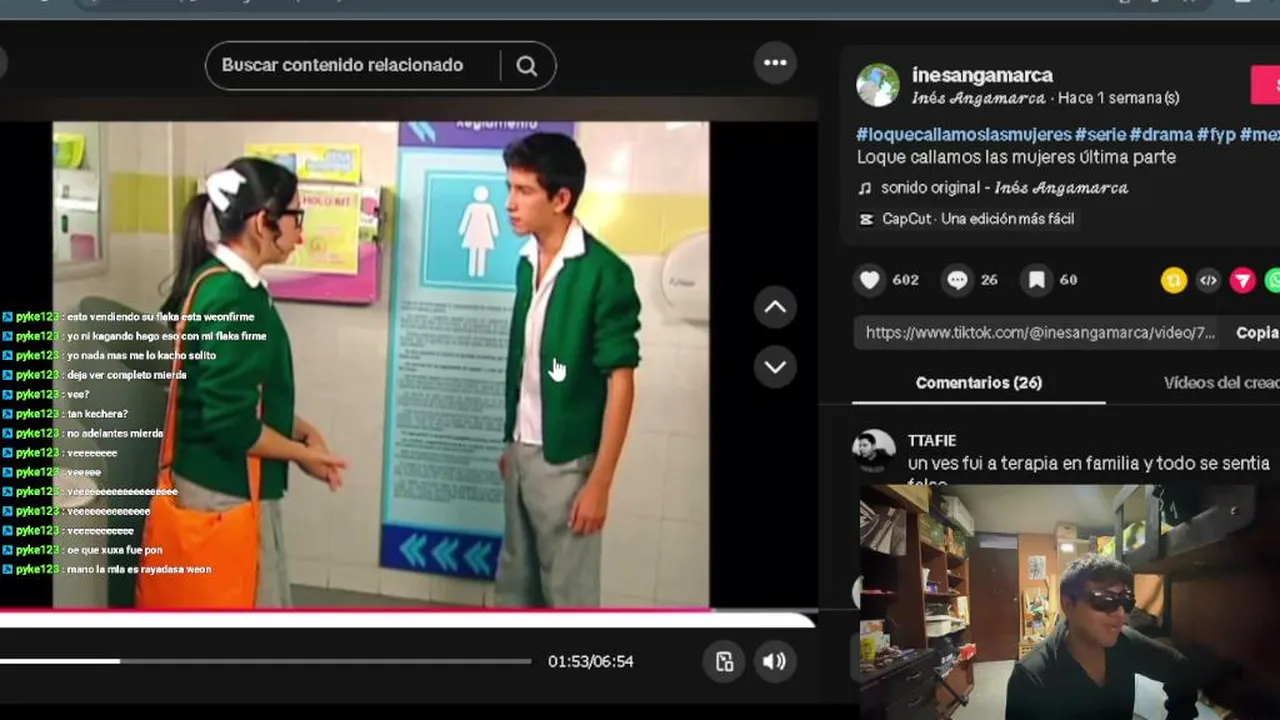Click CapCut Una edición más fácil link
Image resolution: width=1280 pixels, height=720 pixels.
pos(978,219)
